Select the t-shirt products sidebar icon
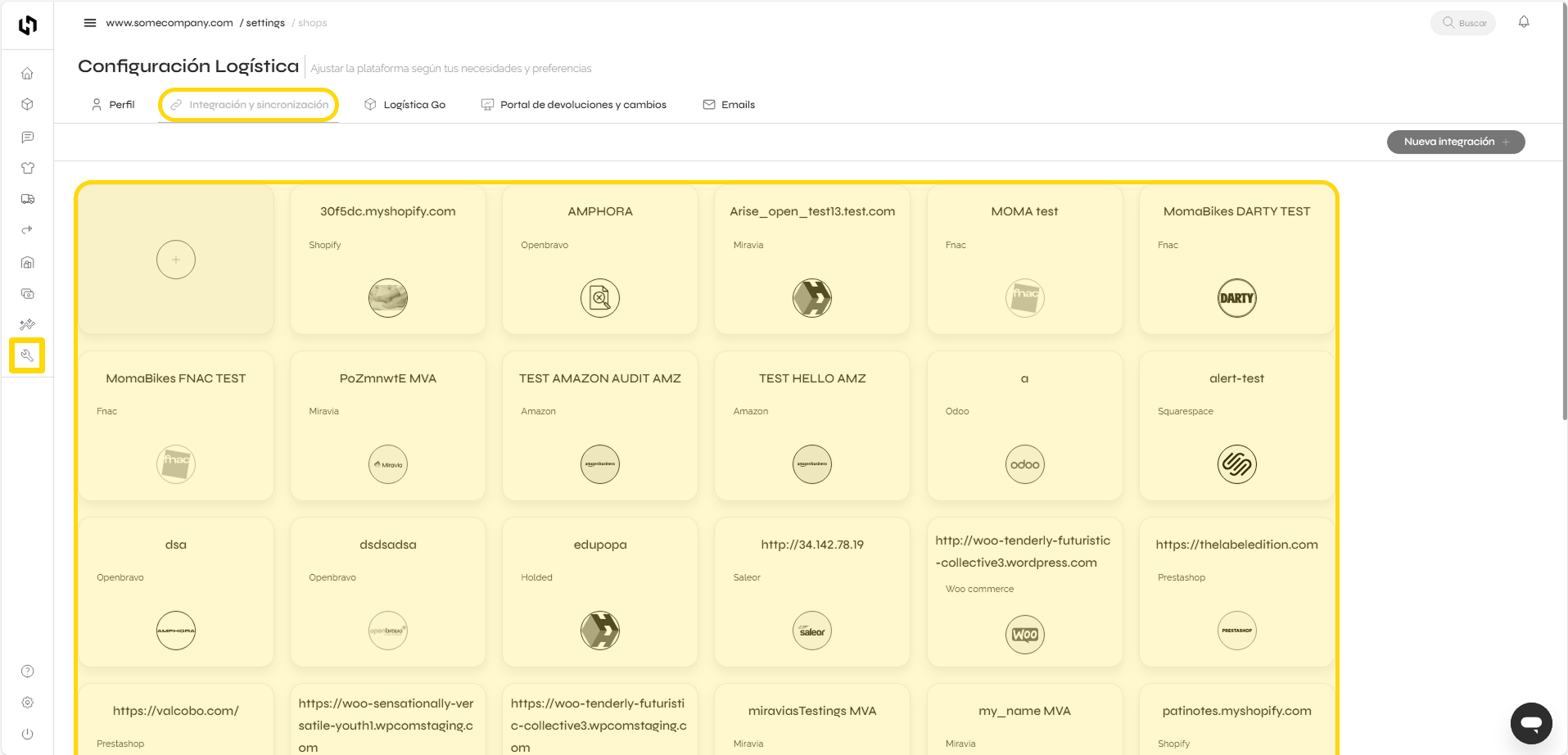The width and height of the screenshot is (1568, 755). tap(27, 168)
